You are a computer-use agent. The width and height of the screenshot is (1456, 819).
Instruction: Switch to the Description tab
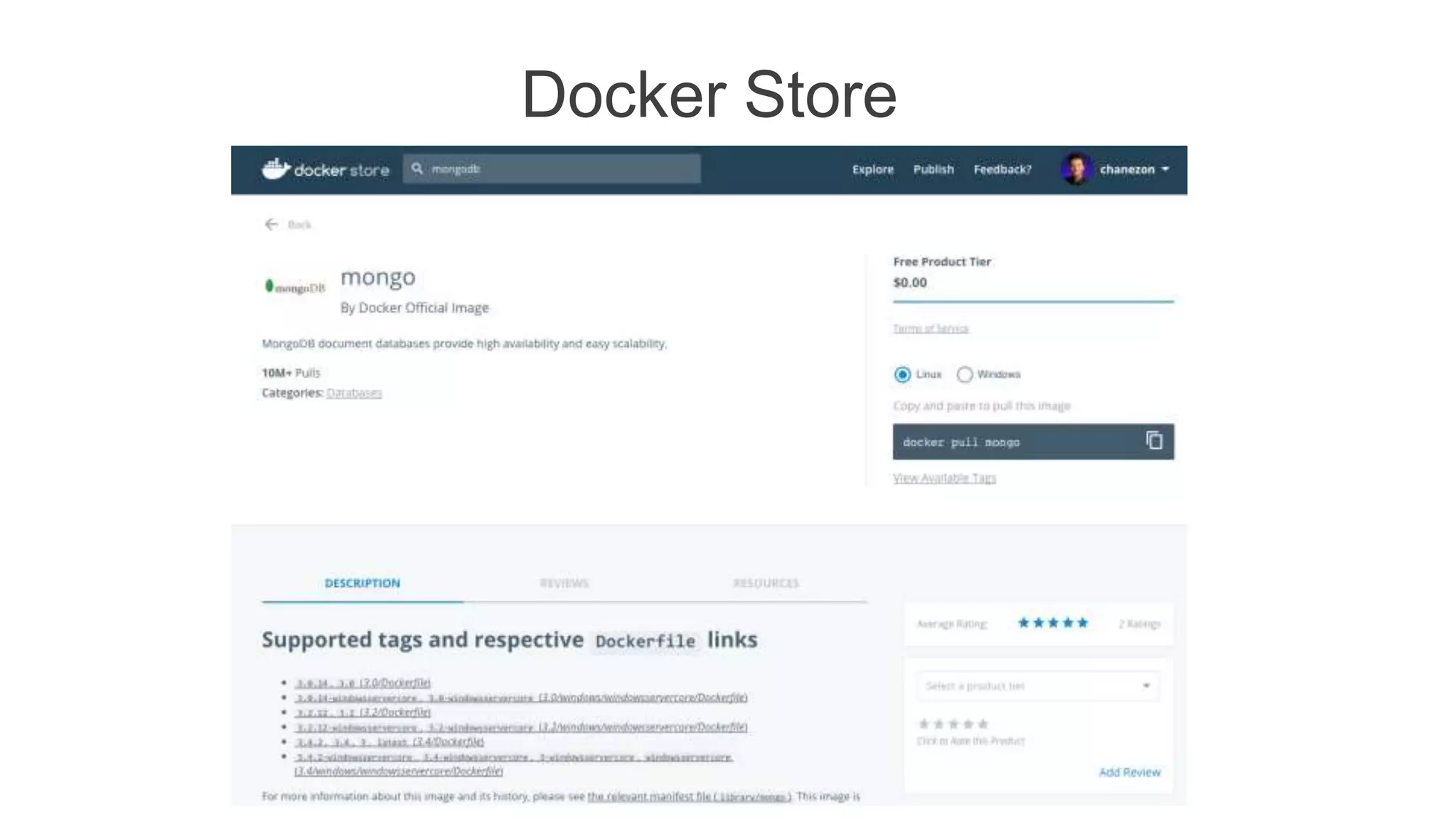coord(362,583)
